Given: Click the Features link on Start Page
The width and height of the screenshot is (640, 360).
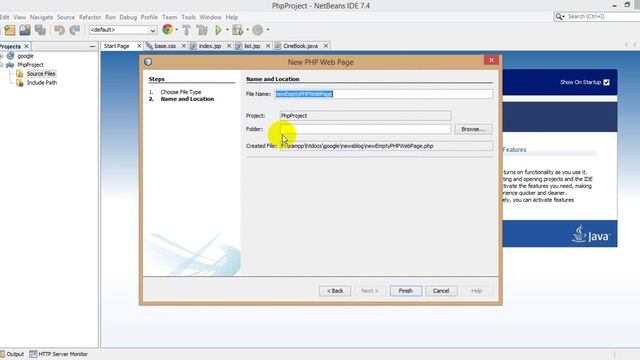Looking at the screenshot, I should tap(514, 150).
